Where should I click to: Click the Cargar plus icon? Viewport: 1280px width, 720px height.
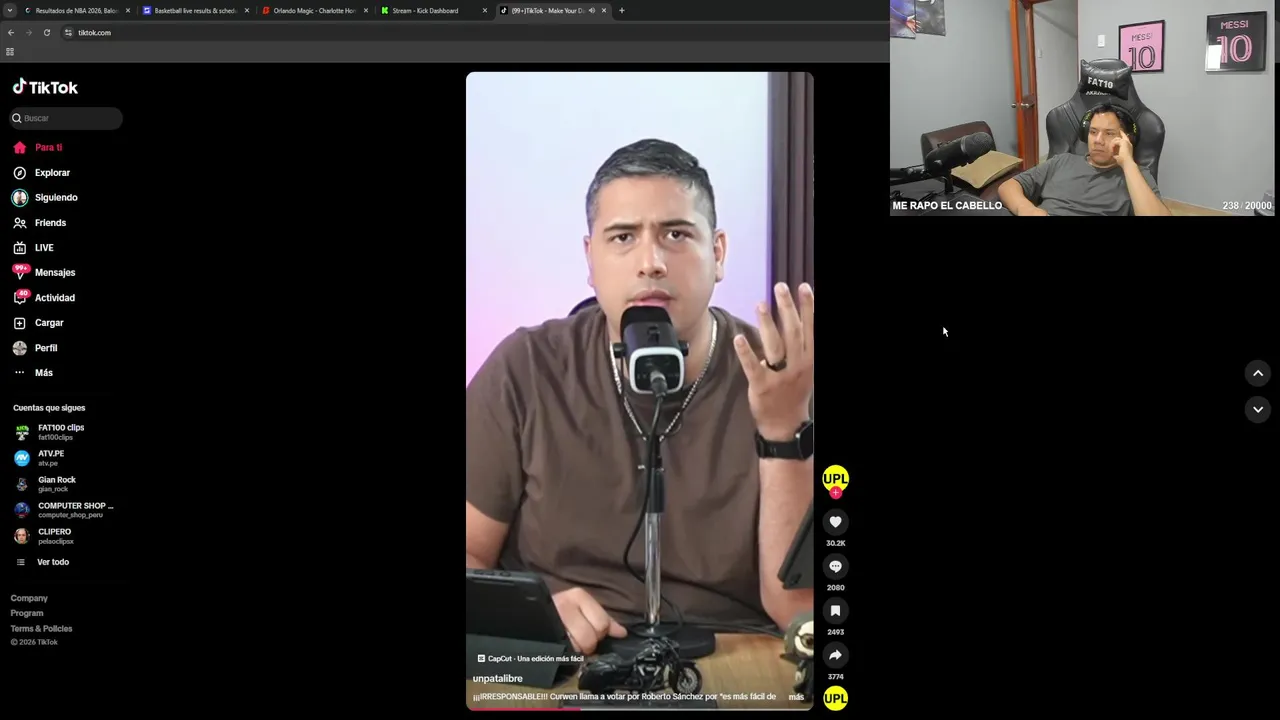point(19,323)
